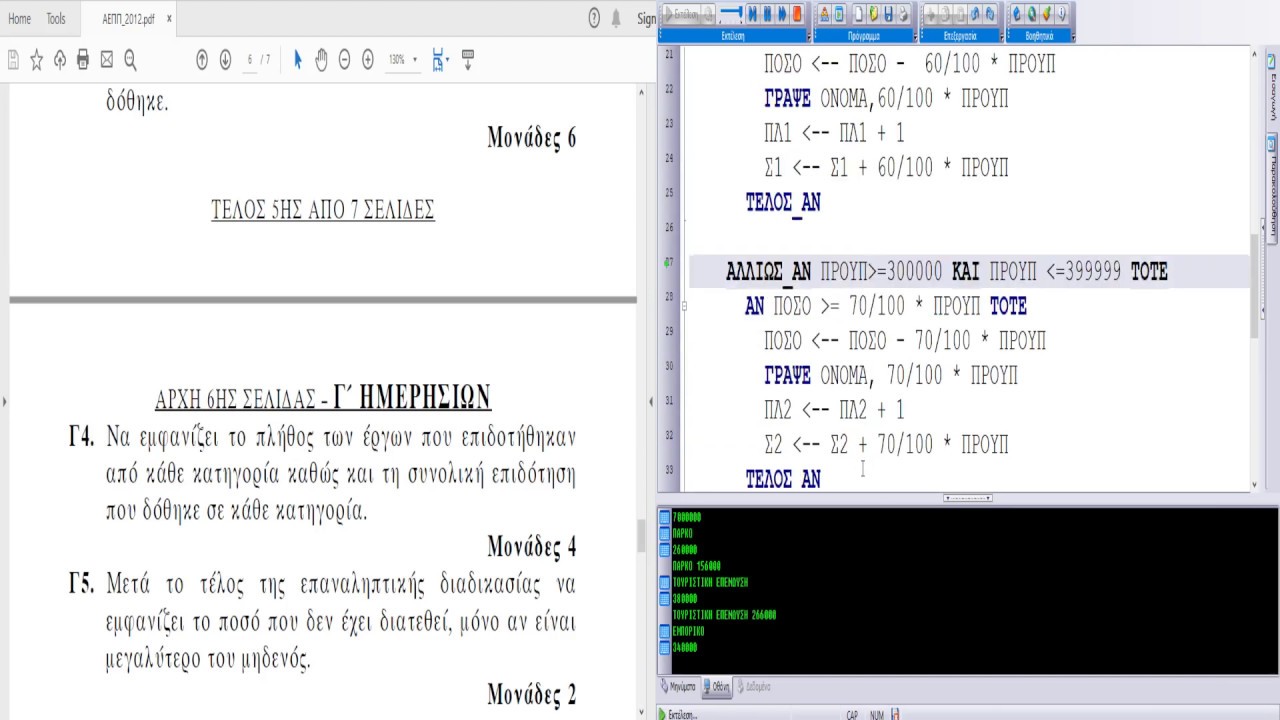Open the PDF help question mark icon
This screenshot has width=1280, height=720.
[594, 18]
